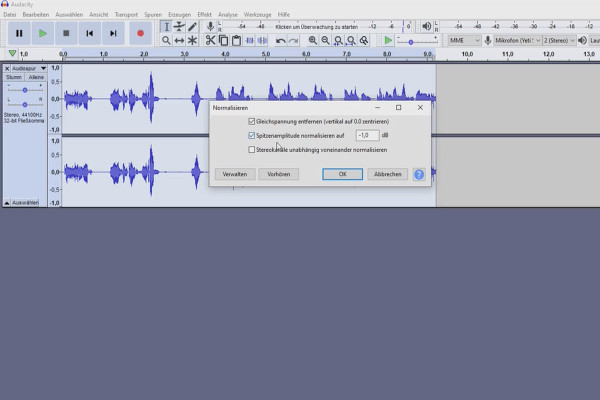This screenshot has height=400, width=600.
Task: Pause playback with the Pause button
Action: pos(19,33)
